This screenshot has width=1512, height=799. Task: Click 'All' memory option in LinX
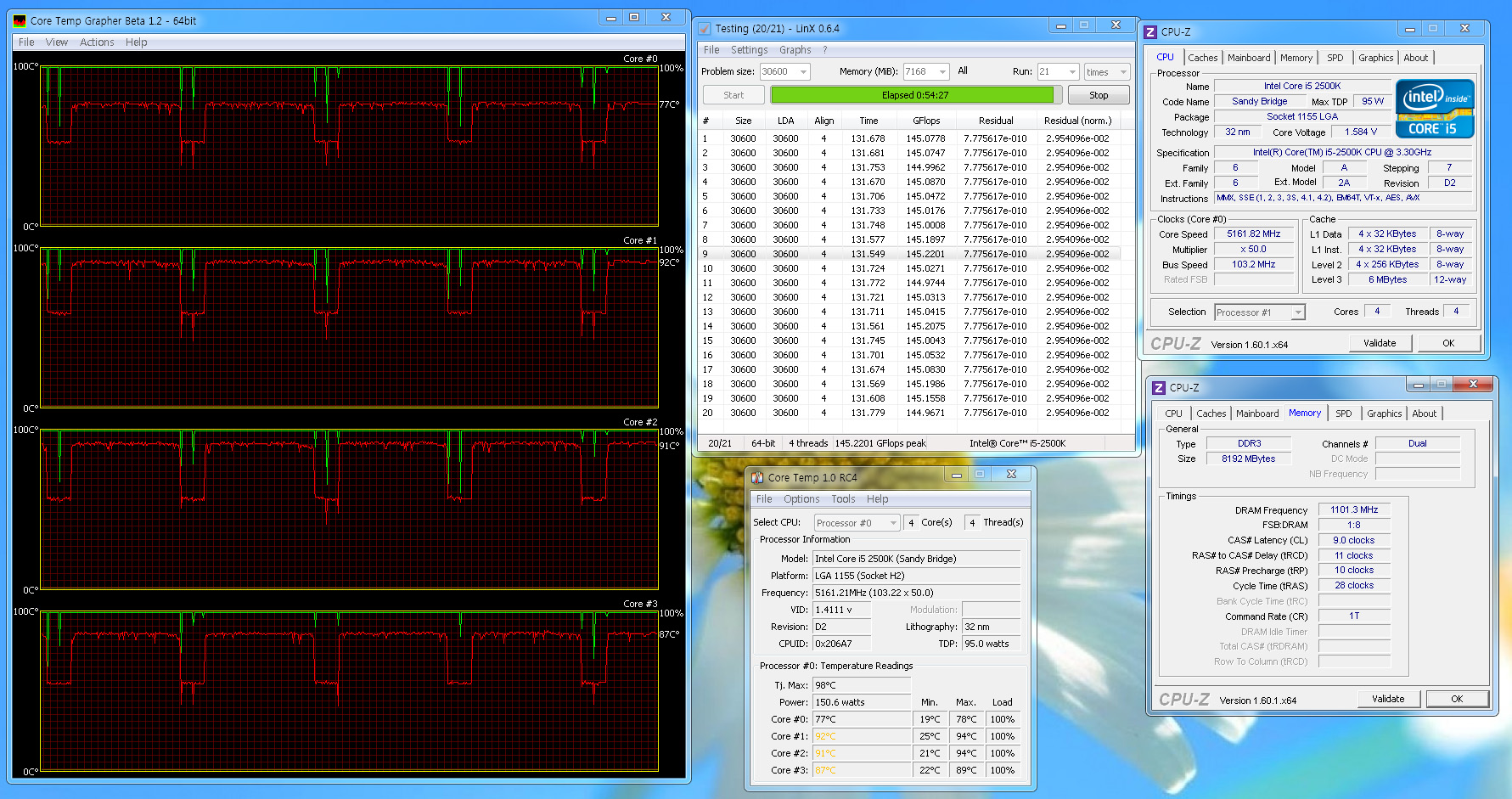point(963,71)
